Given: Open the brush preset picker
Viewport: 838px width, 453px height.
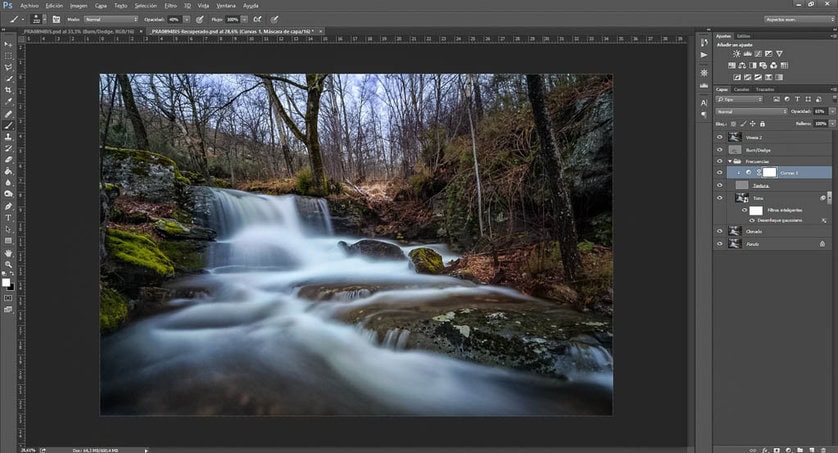Looking at the screenshot, I should [36, 18].
